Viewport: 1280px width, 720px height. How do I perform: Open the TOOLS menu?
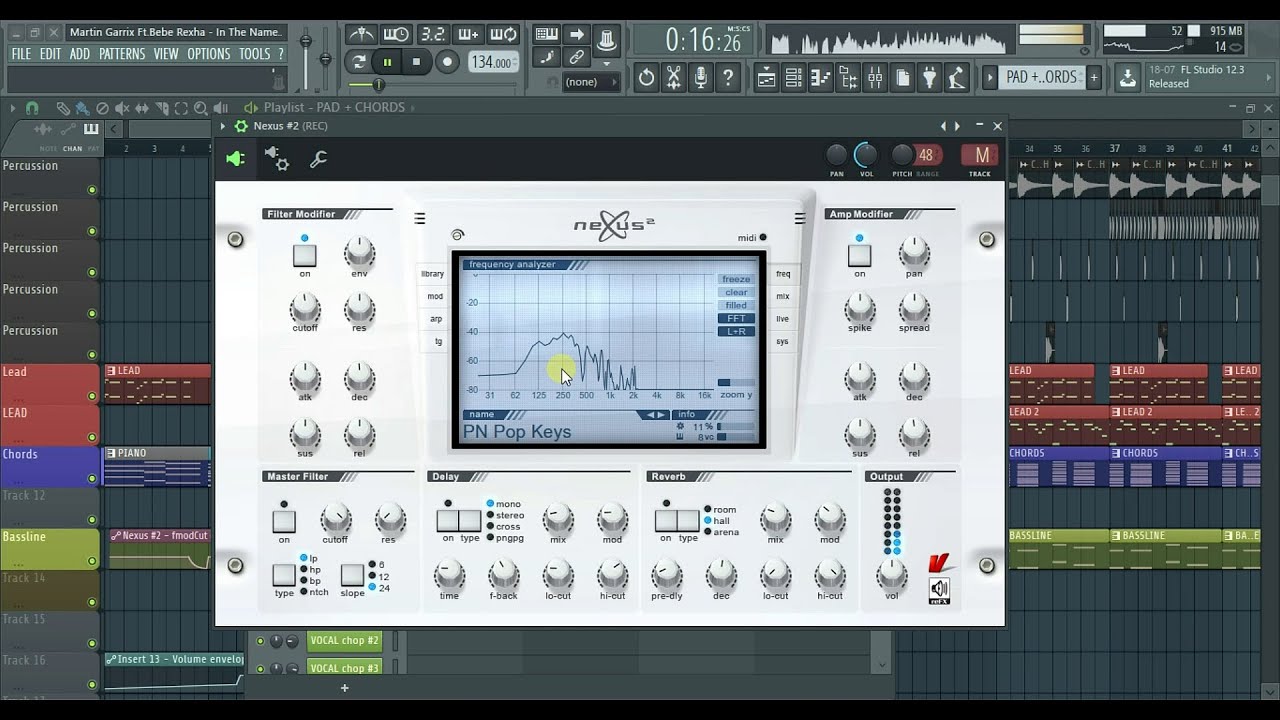pos(254,54)
